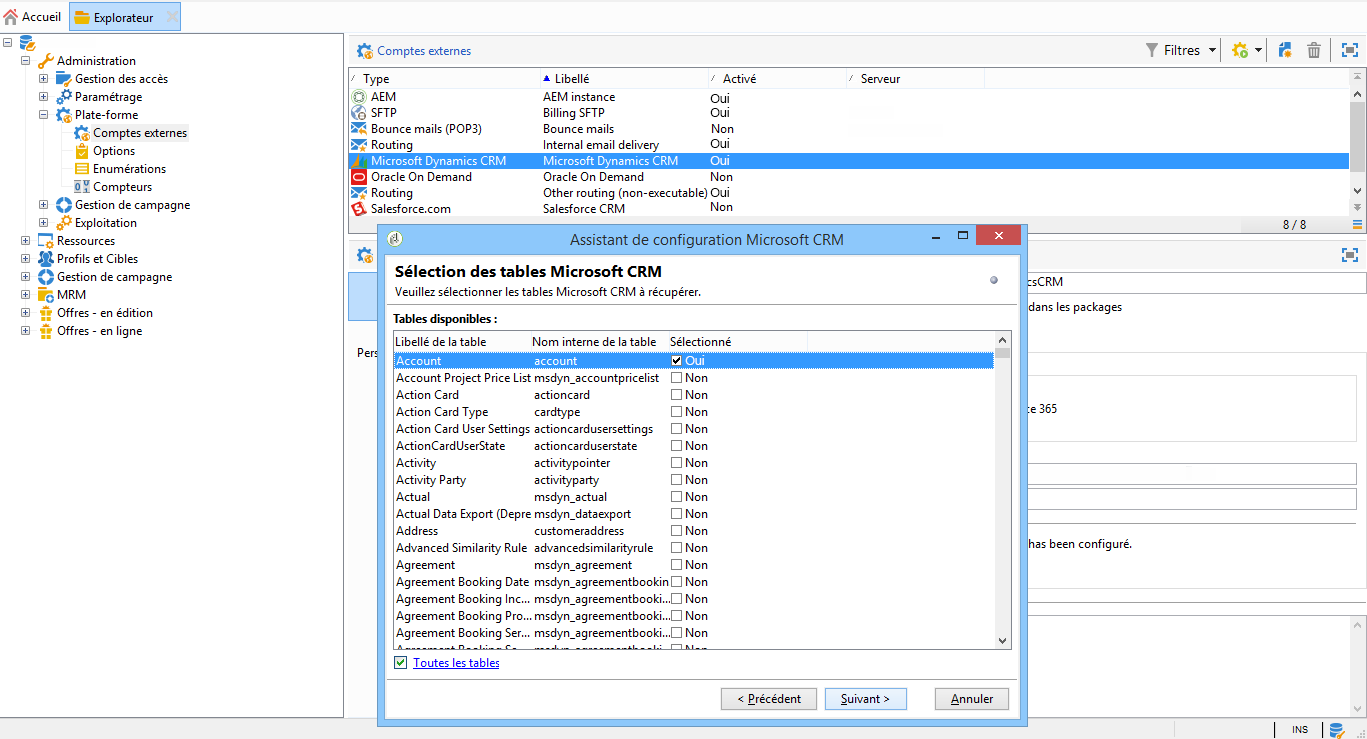Click the Suivant button
Image resolution: width=1367 pixels, height=739 pixels.
click(866, 699)
